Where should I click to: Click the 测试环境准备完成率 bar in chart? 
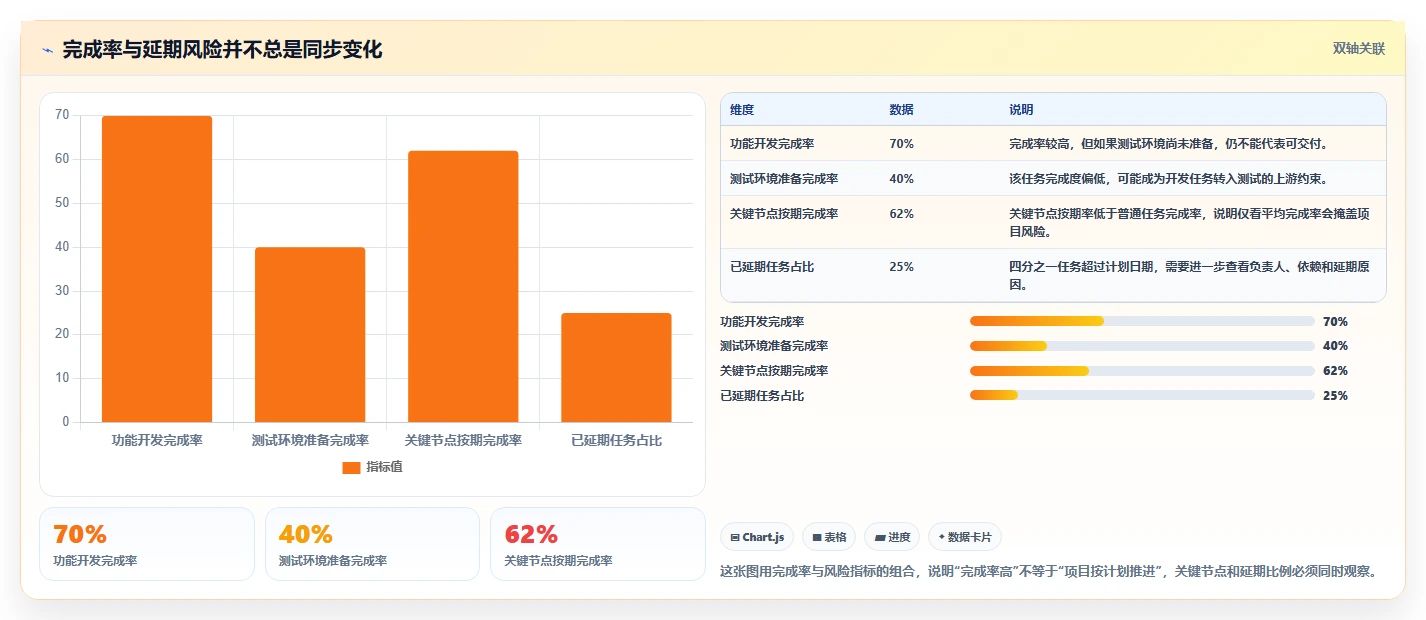point(310,335)
